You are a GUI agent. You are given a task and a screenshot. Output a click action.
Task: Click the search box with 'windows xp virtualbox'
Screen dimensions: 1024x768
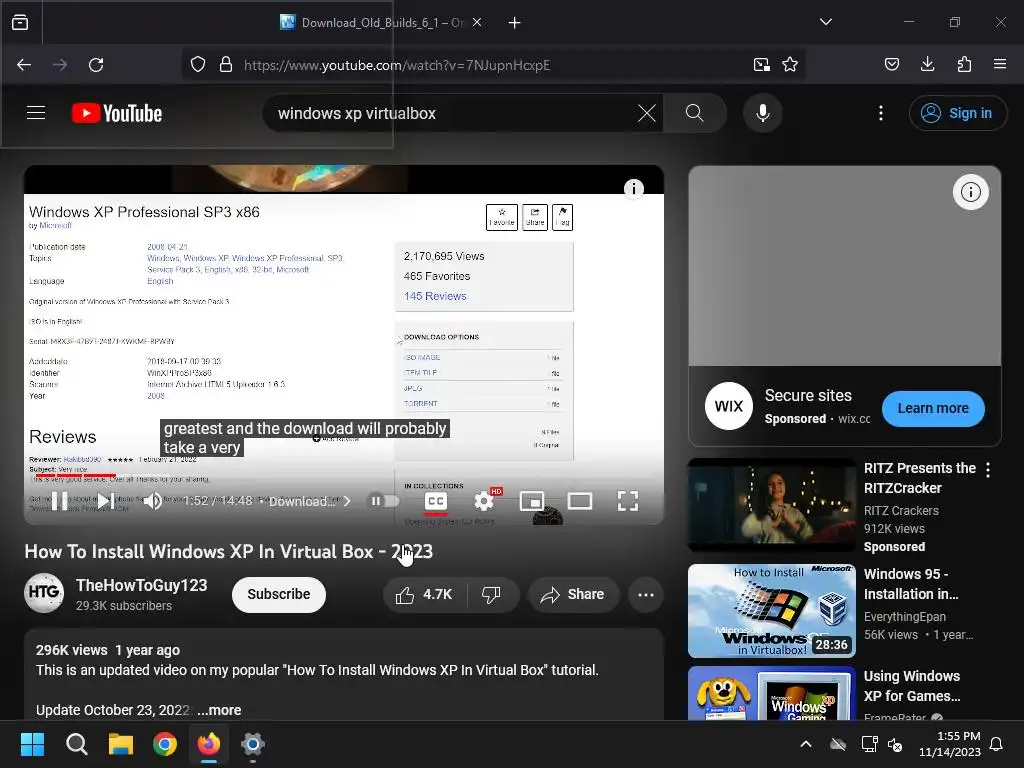coord(454,113)
